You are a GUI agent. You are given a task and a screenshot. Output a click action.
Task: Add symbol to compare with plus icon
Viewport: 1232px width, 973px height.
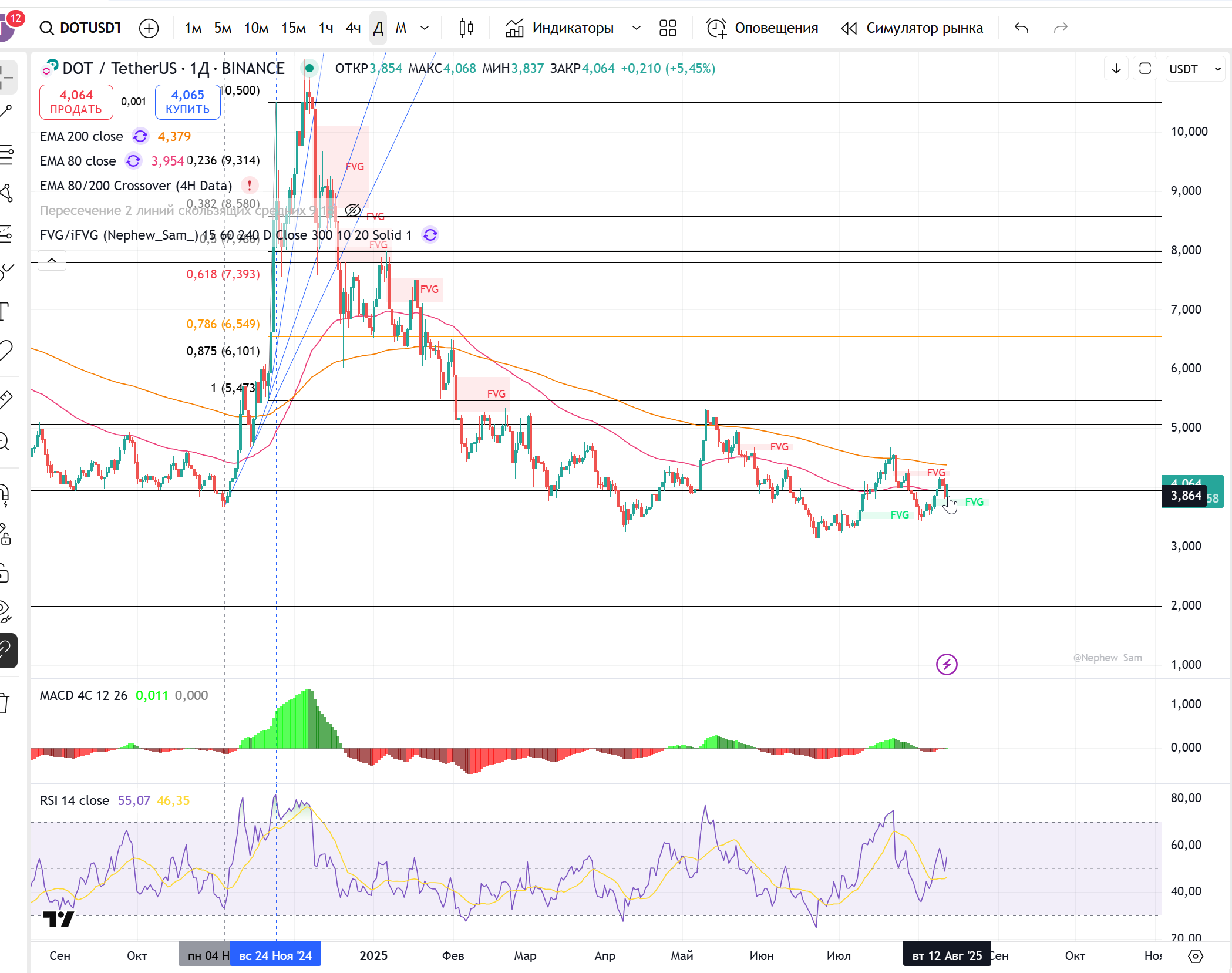pyautogui.click(x=149, y=28)
